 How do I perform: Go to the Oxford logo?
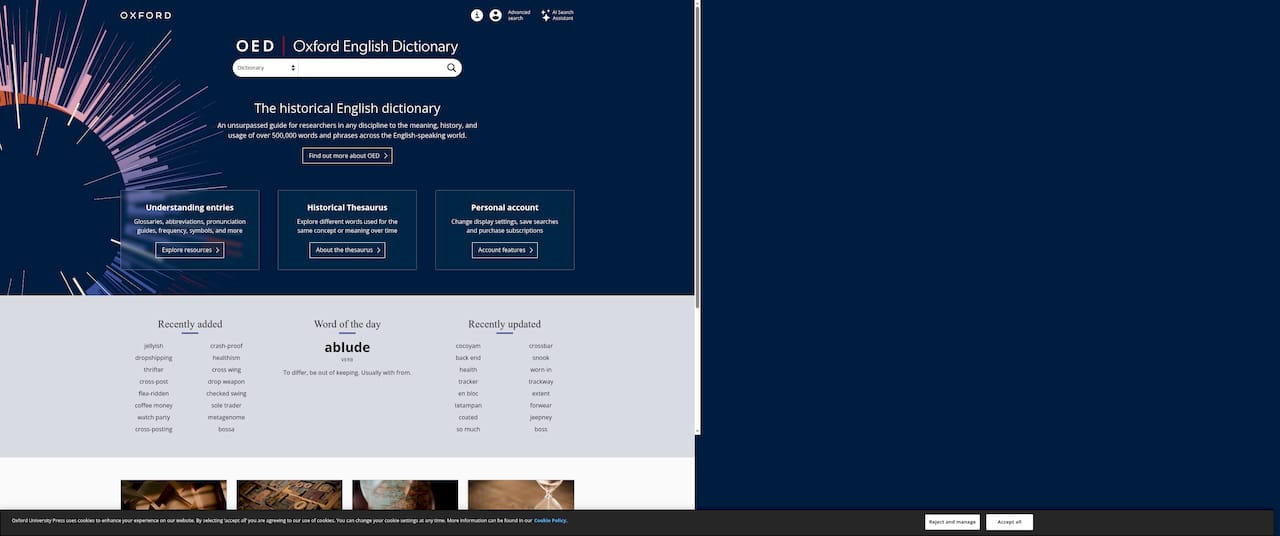click(145, 15)
